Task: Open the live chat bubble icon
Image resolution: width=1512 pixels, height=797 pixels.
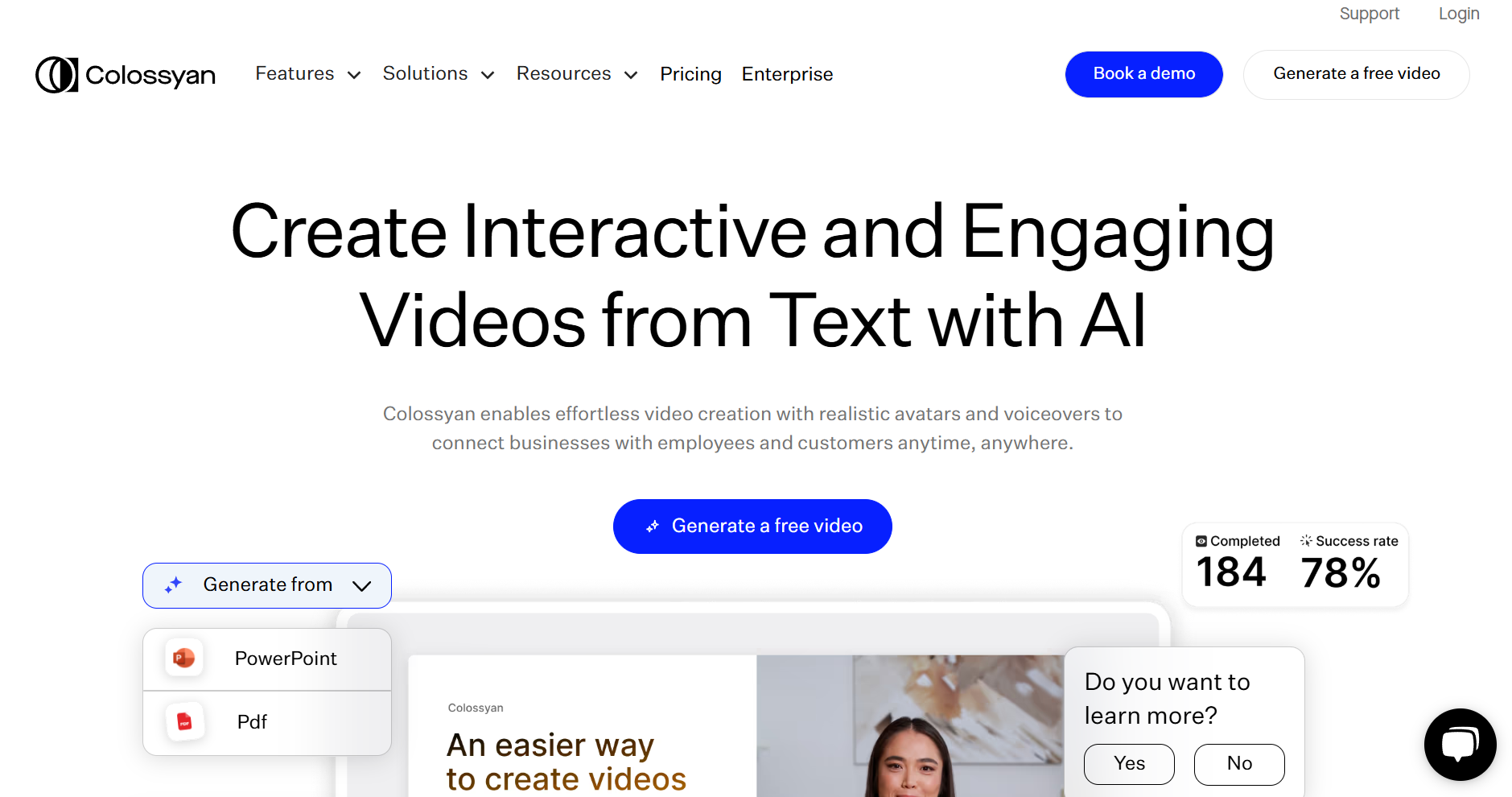Action: coord(1460,745)
